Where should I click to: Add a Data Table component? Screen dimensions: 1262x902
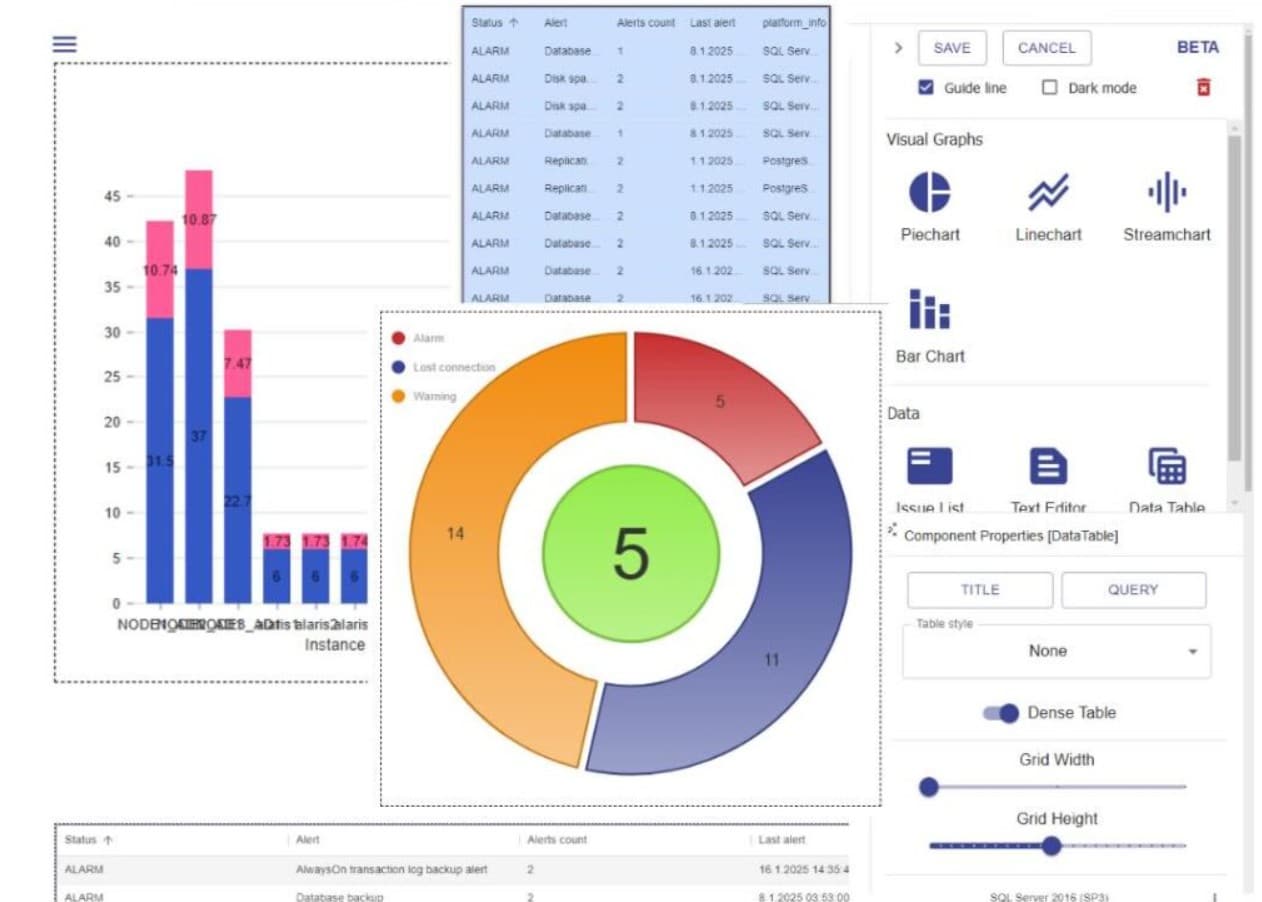tap(1166, 467)
